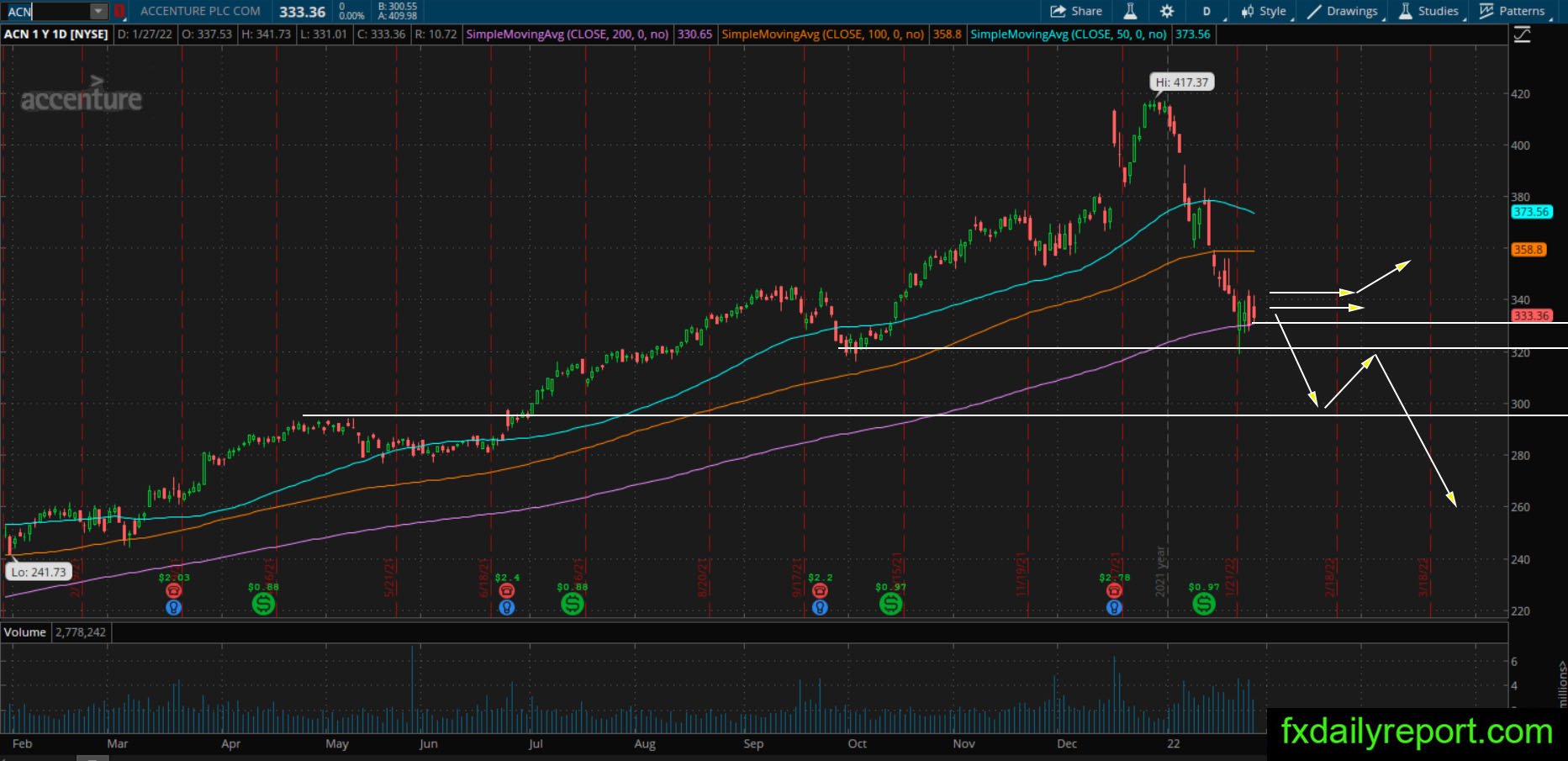Toggle the chart scale icon above price axis
The width and height of the screenshot is (1568, 761).
[x=1522, y=34]
